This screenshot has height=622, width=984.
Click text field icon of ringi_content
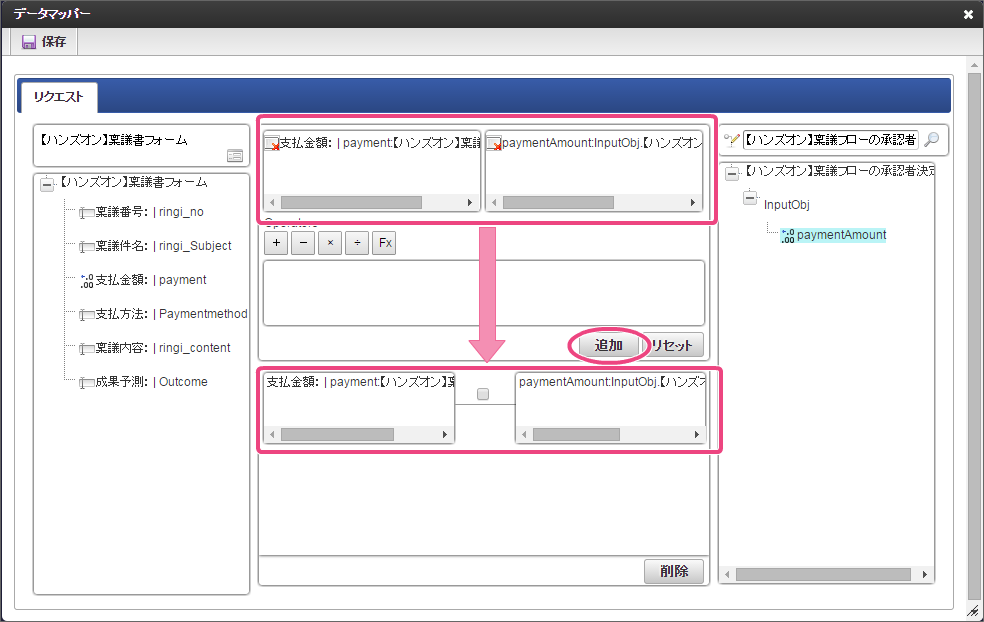(87, 349)
